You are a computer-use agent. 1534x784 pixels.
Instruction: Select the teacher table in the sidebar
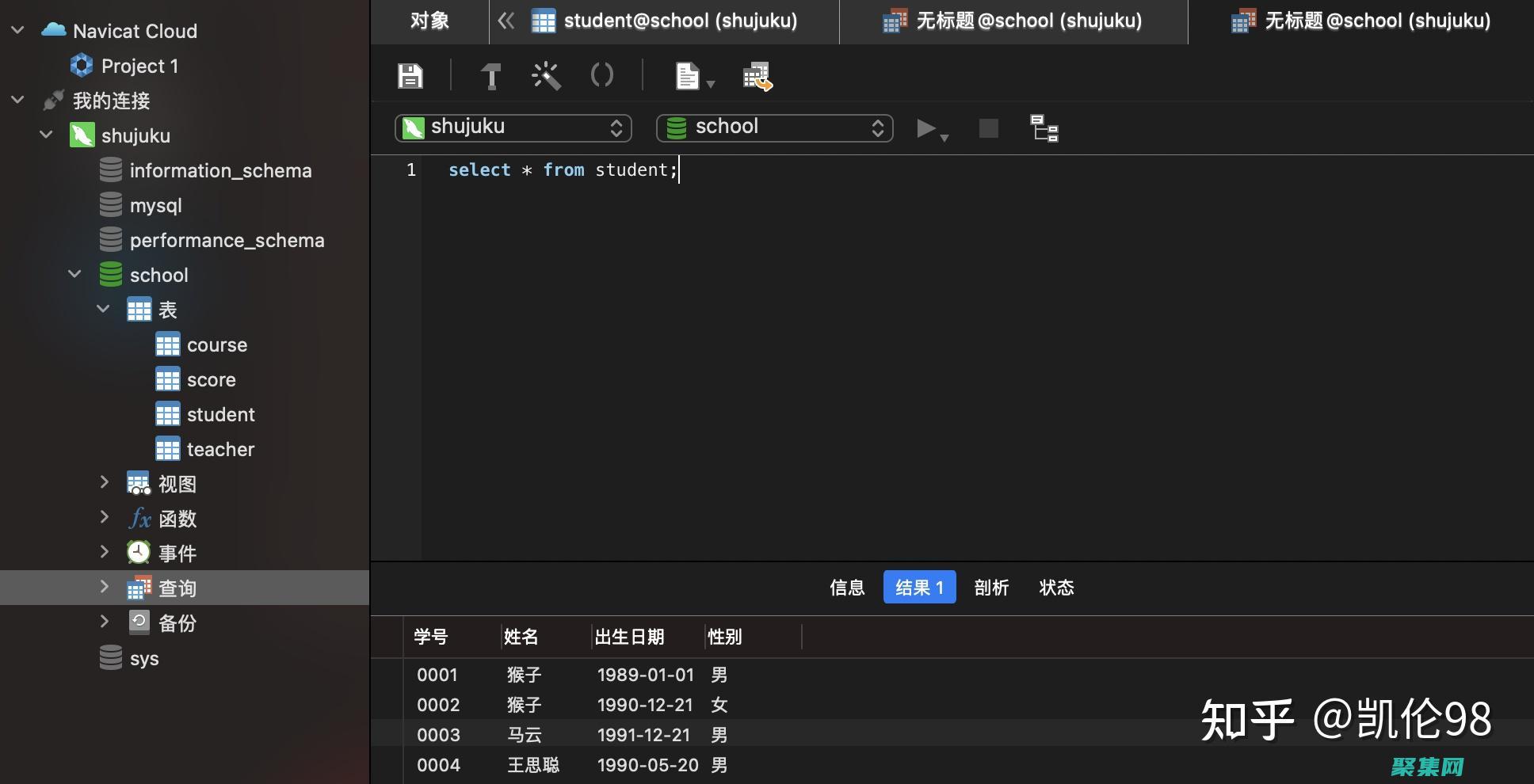(220, 448)
